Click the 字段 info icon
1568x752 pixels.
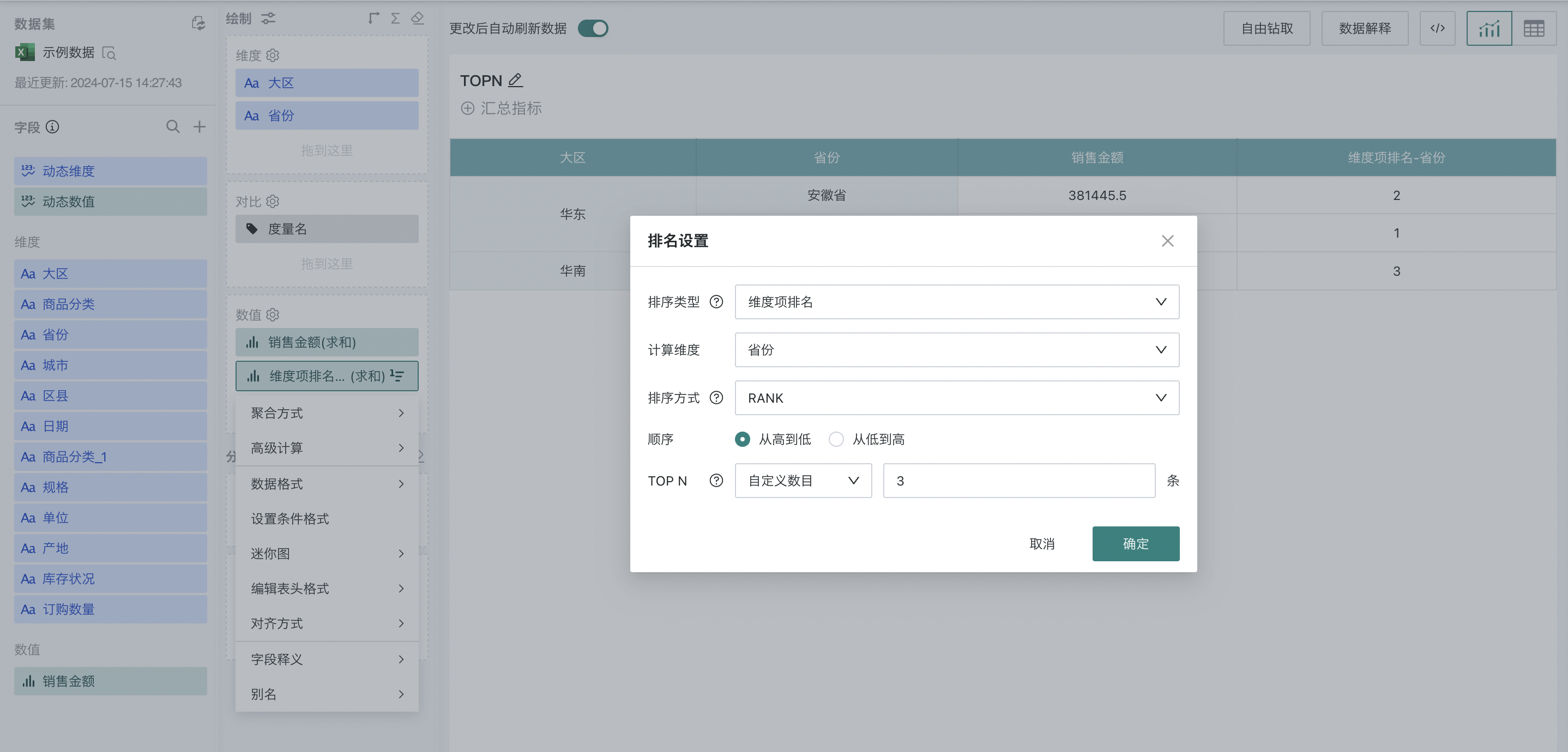[52, 126]
